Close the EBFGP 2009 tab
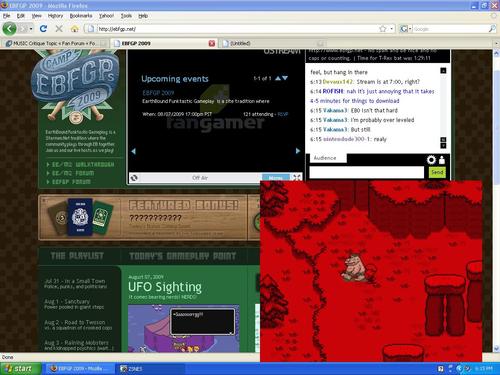The image size is (500, 375). [x=212, y=43]
